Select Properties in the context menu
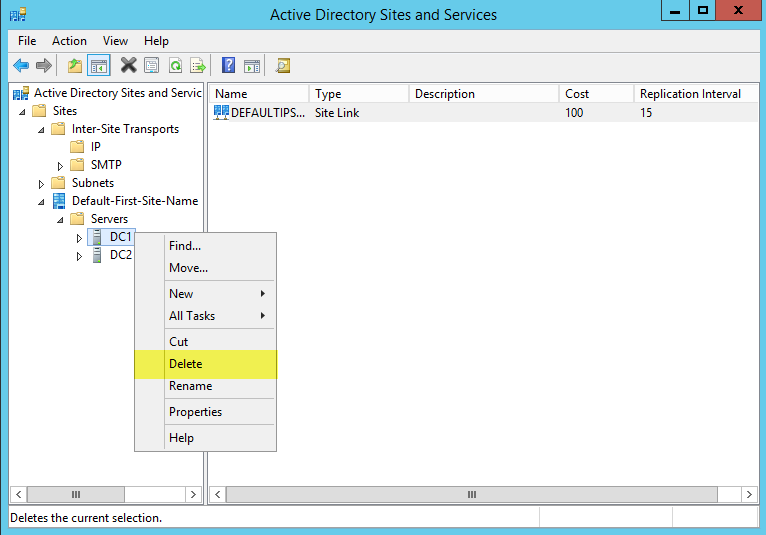The width and height of the screenshot is (766, 535). [x=195, y=412]
